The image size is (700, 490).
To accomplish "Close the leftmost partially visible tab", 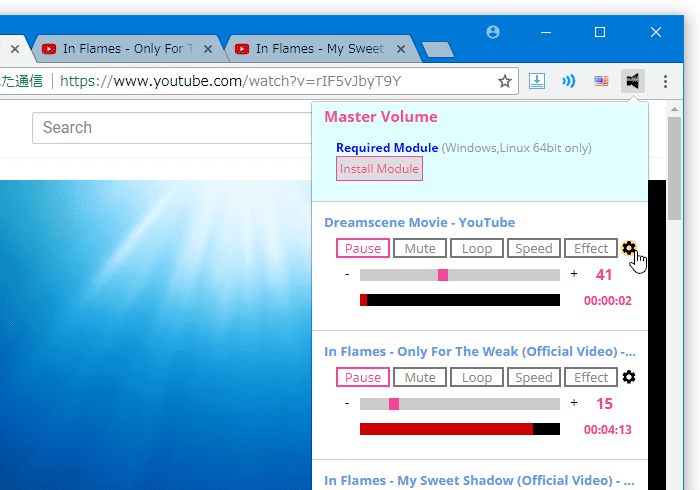I will coord(15,49).
